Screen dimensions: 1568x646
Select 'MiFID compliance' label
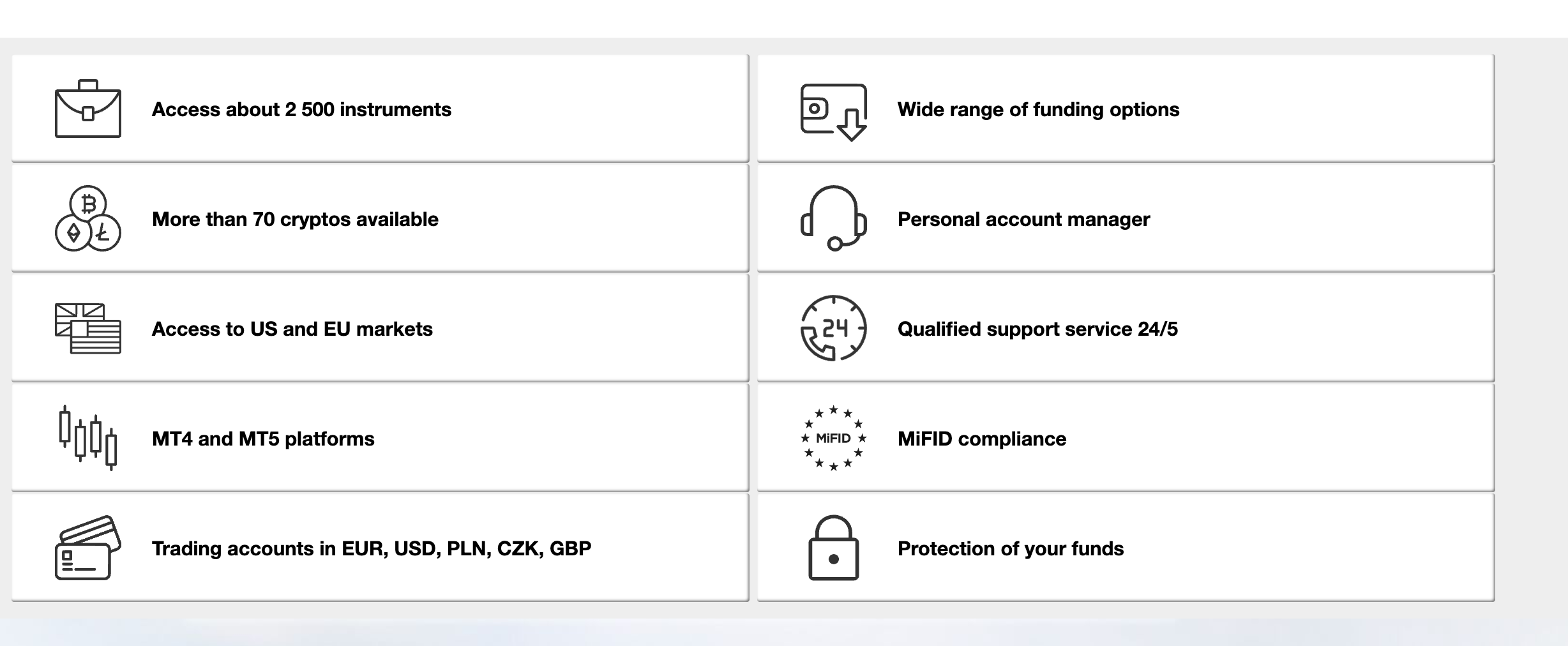tap(982, 439)
